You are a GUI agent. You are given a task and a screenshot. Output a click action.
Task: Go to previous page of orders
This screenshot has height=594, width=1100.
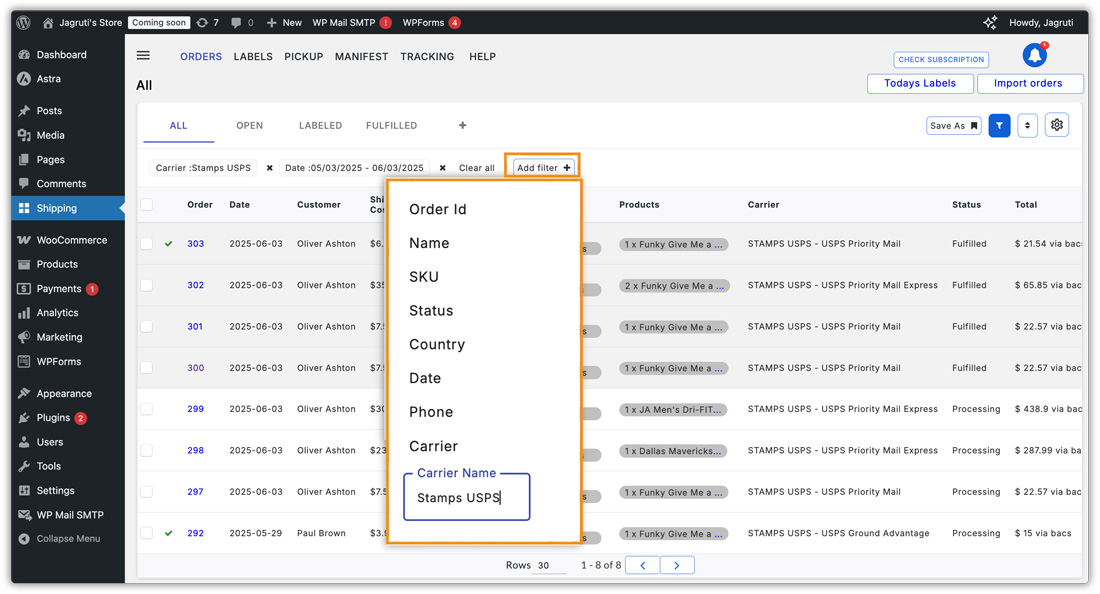tap(642, 565)
